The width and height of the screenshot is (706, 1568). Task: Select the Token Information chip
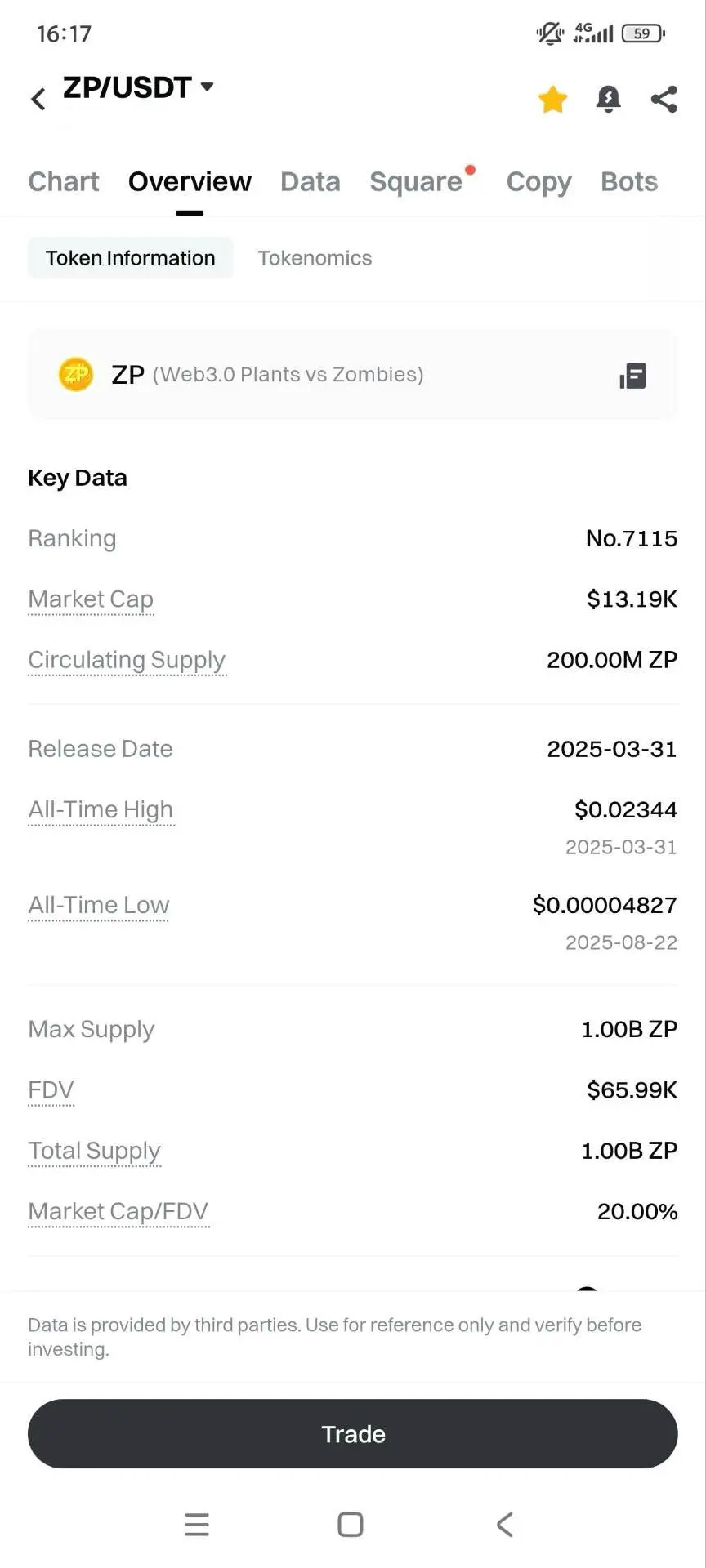pos(131,258)
